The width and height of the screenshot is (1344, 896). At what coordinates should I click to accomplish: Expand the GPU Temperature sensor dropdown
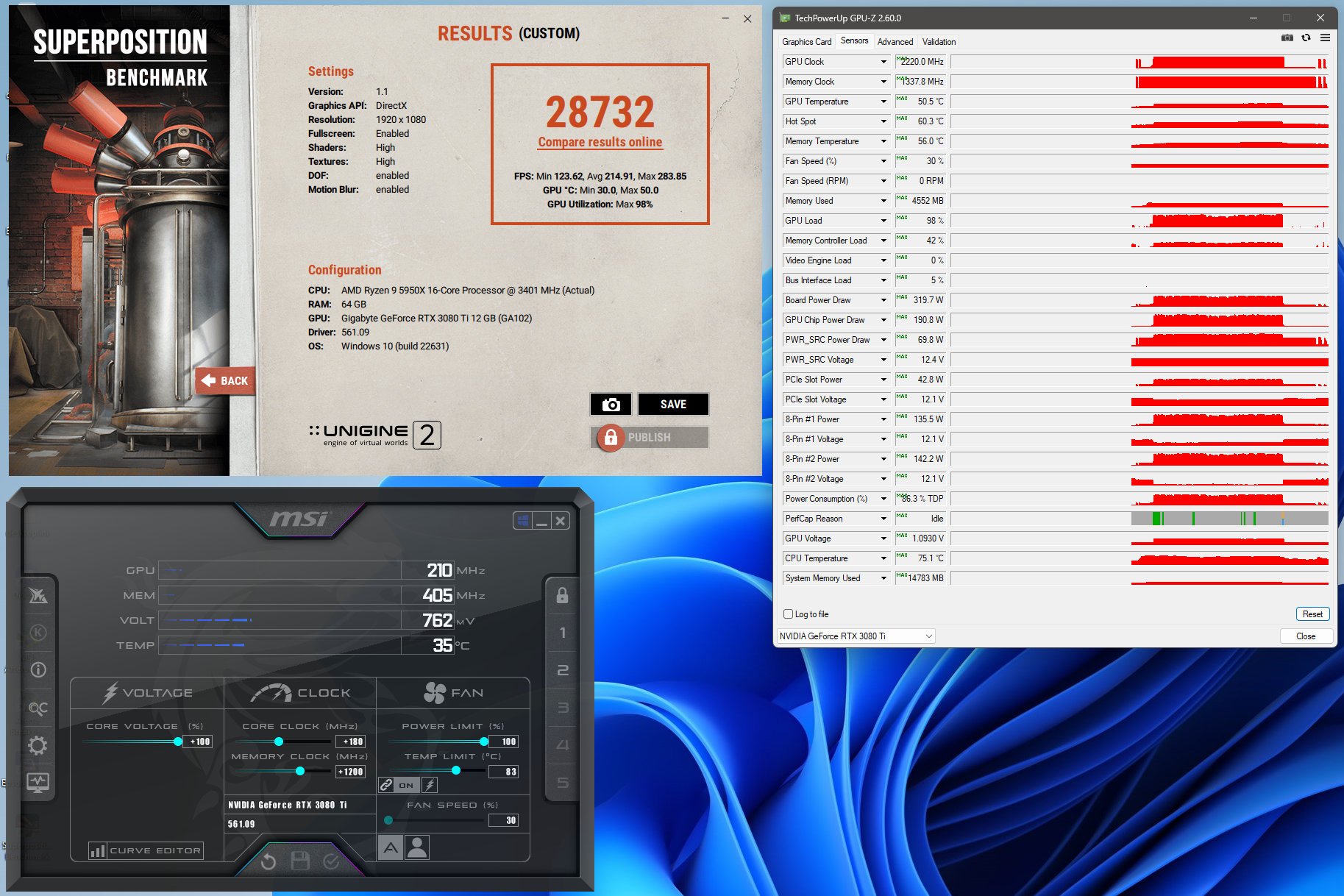pyautogui.click(x=883, y=102)
